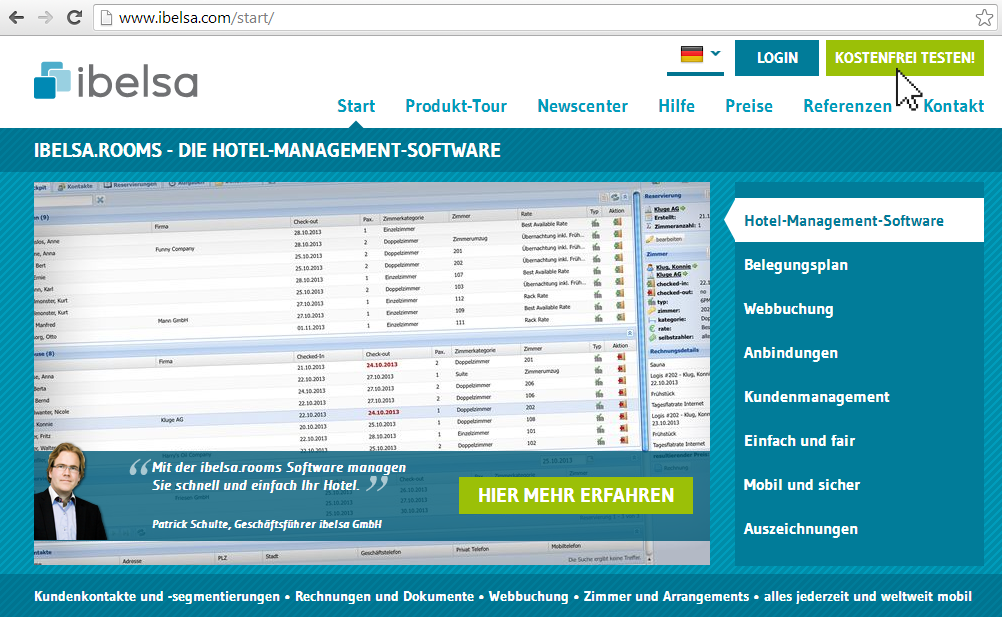Click the browser forward arrow
Viewport: 1002px width, 617px height.
coord(46,18)
